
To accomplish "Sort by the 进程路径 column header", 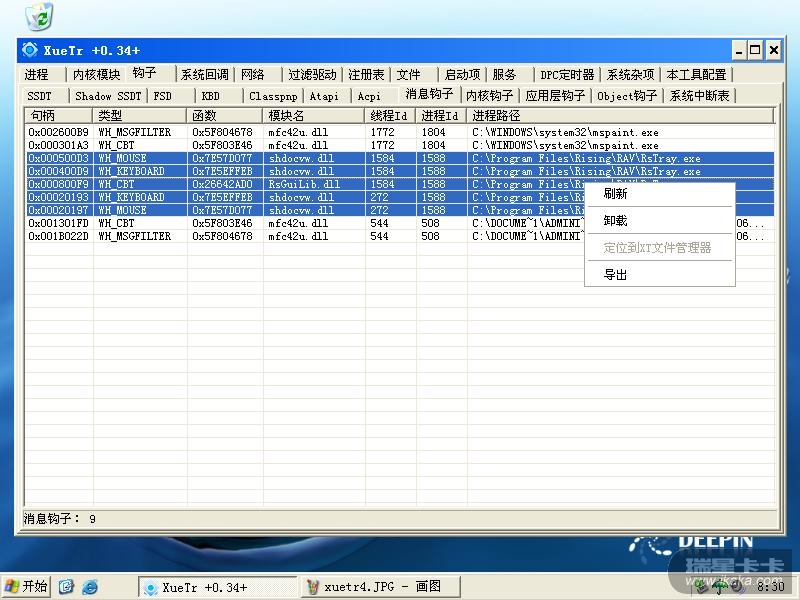I will (x=620, y=116).
